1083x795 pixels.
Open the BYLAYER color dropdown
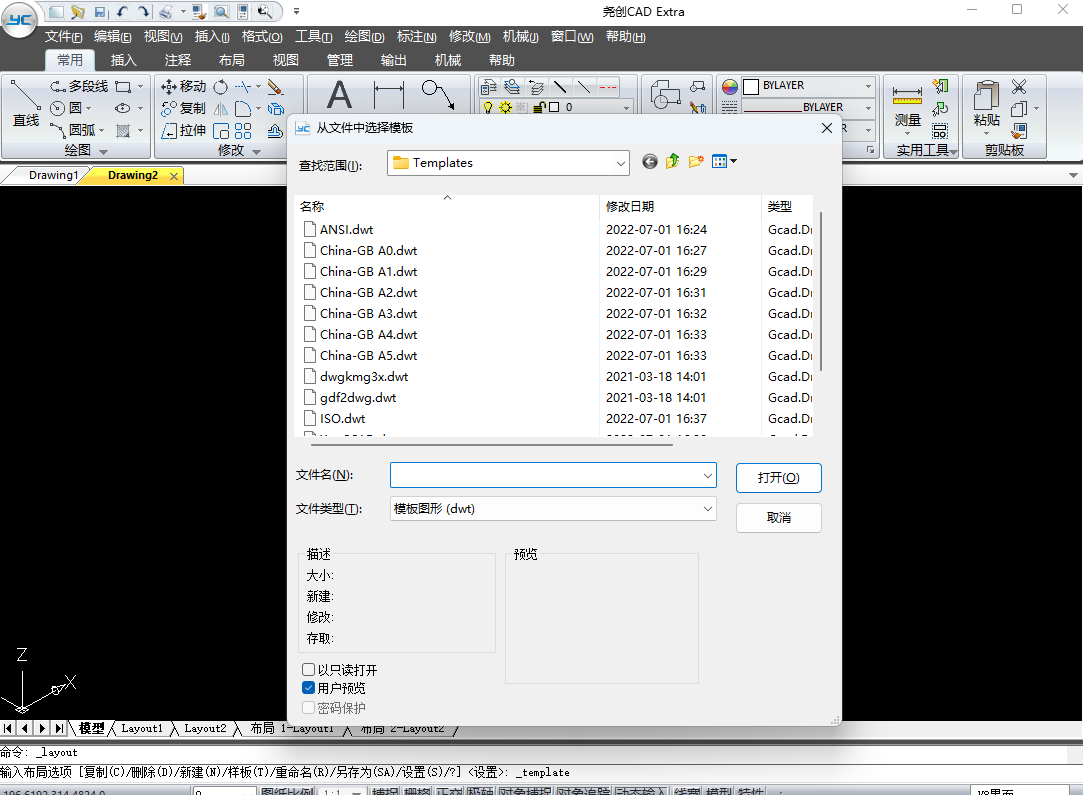868,86
